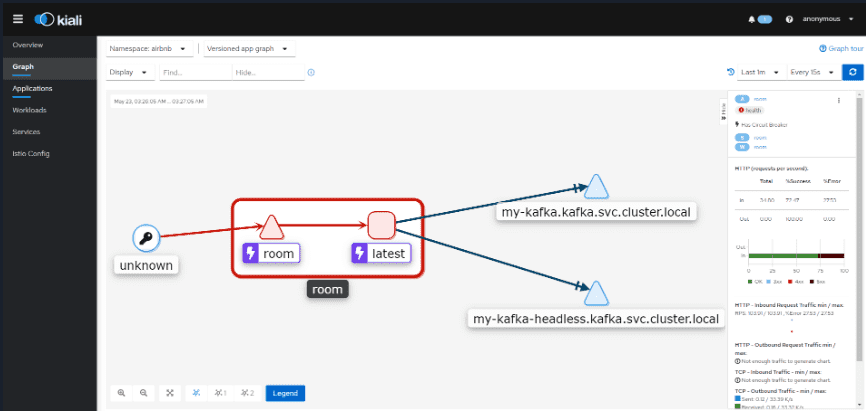Click the unknown node label

(146, 266)
